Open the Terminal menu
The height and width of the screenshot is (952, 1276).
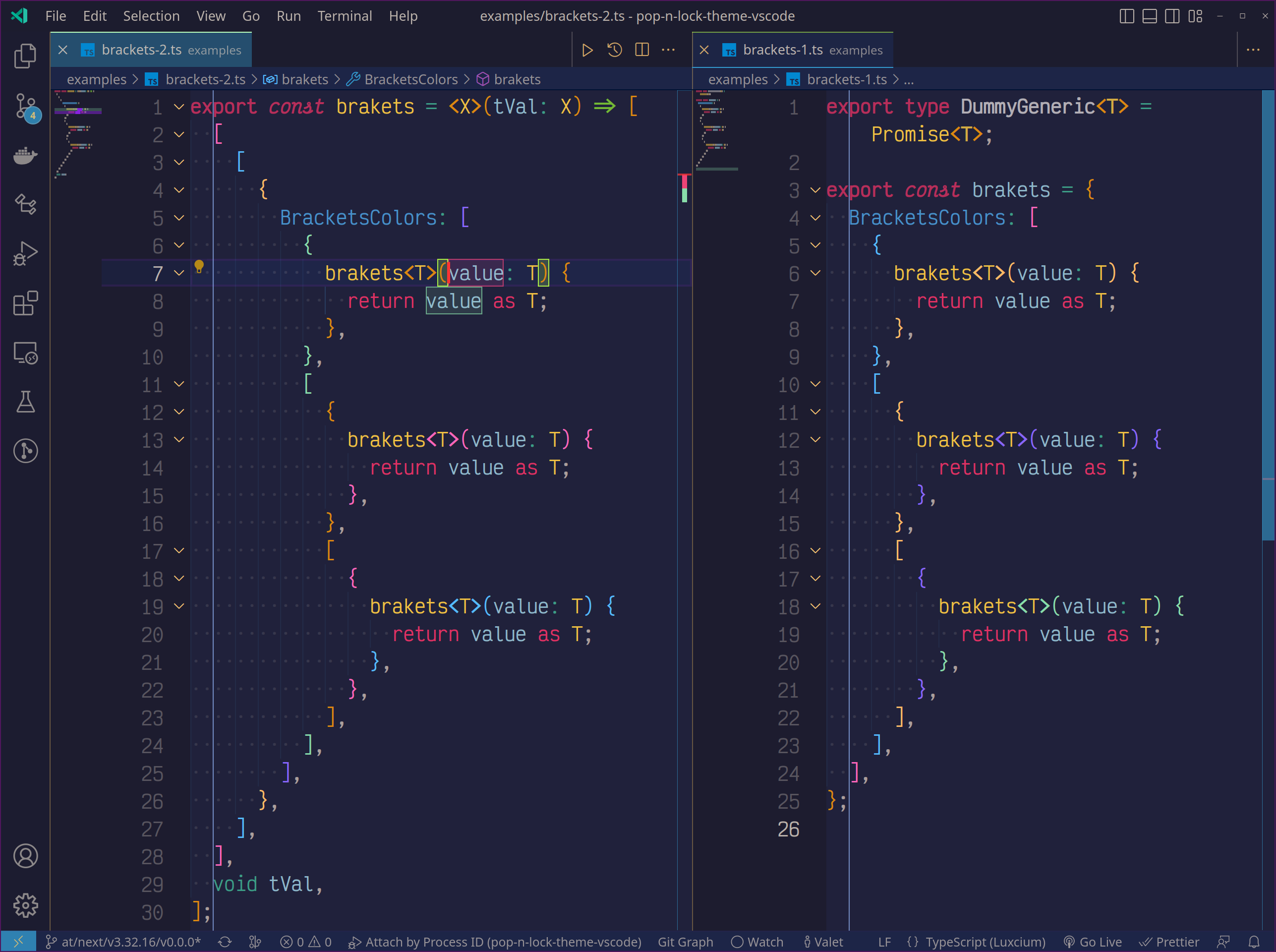pos(345,16)
